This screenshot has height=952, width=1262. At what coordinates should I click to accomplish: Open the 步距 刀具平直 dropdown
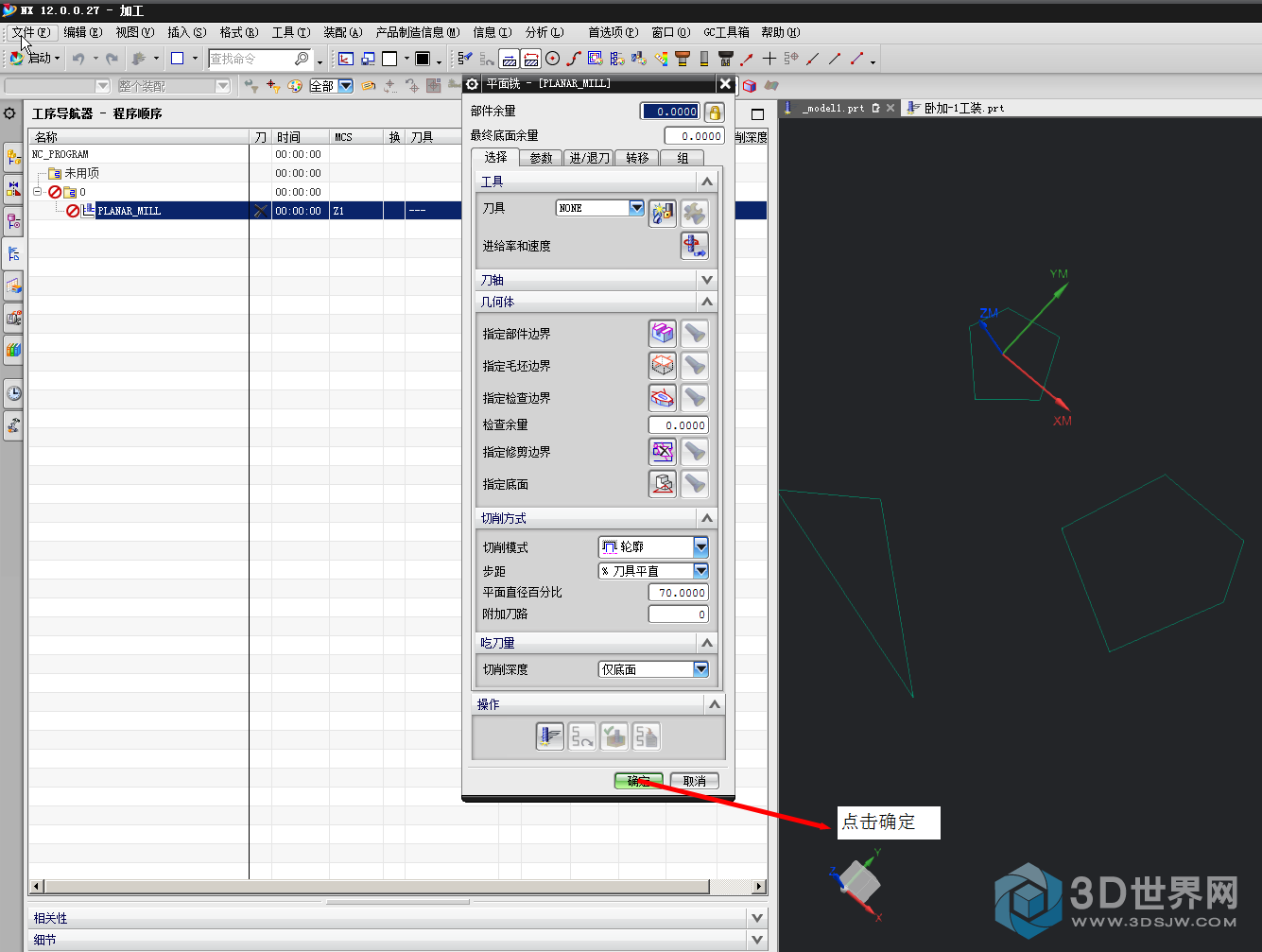coord(700,571)
